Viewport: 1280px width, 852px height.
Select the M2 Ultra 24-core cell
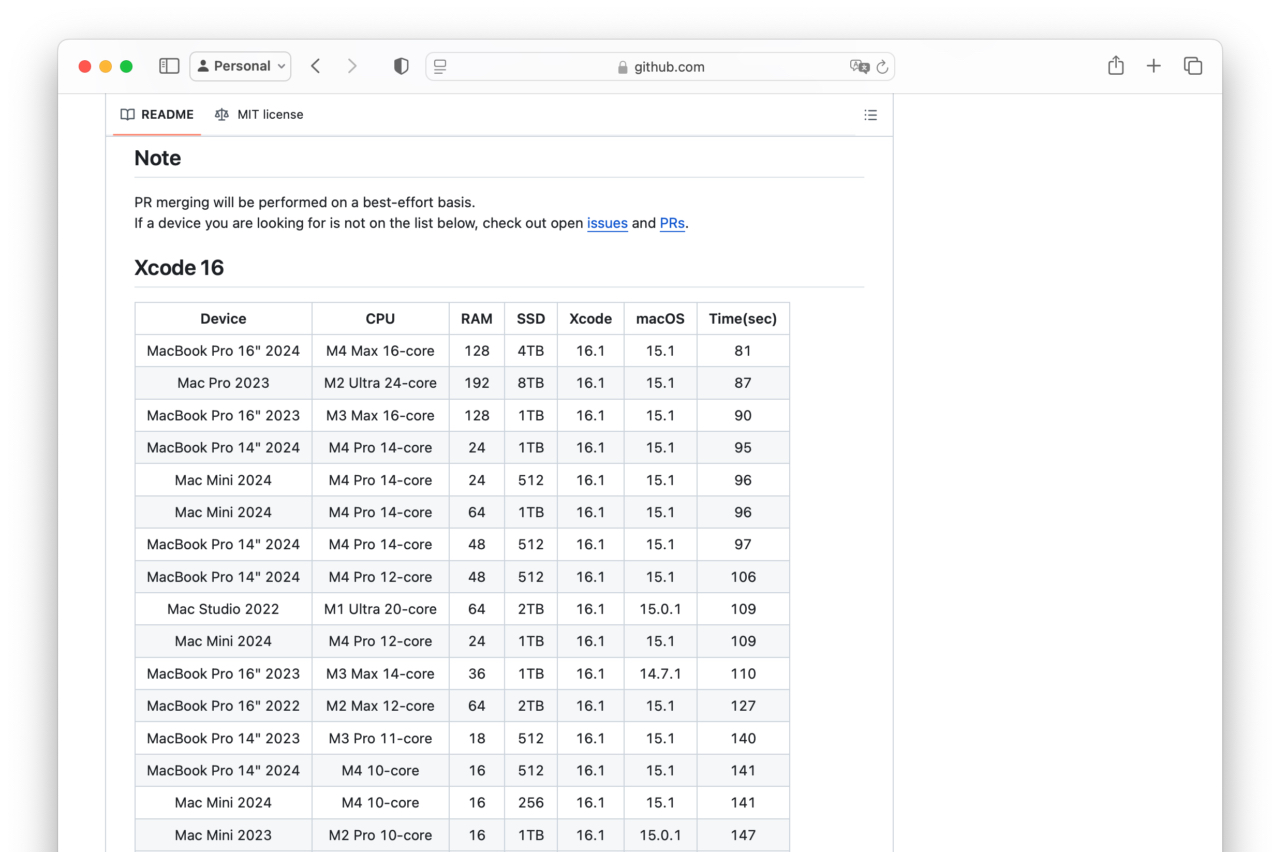(x=380, y=383)
